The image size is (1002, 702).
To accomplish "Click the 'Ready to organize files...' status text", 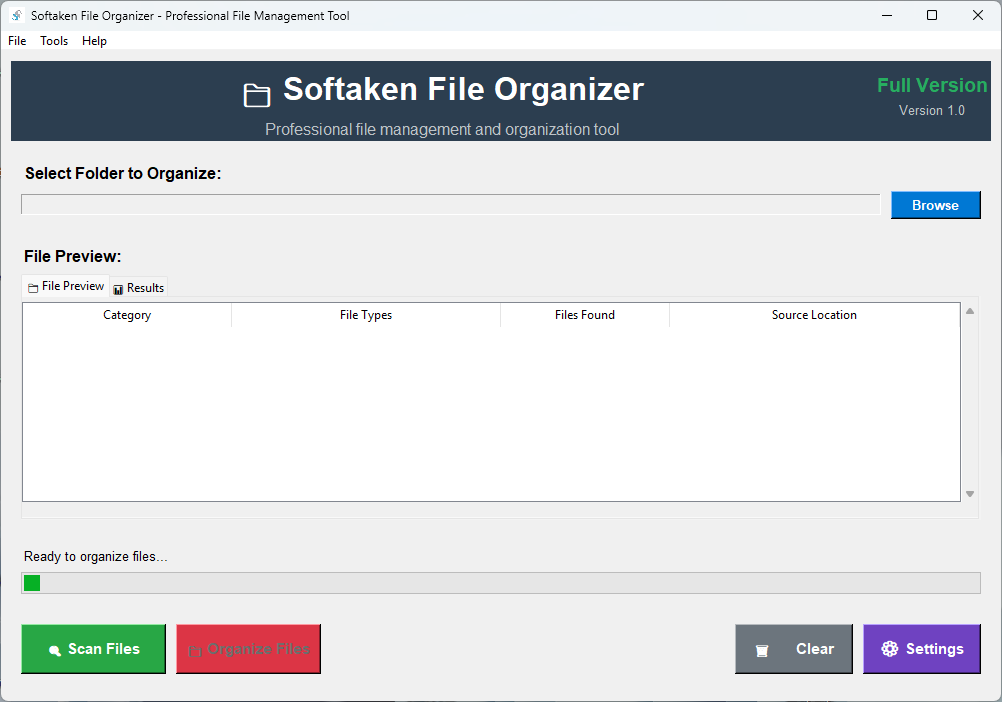I will pyautogui.click(x=96, y=556).
